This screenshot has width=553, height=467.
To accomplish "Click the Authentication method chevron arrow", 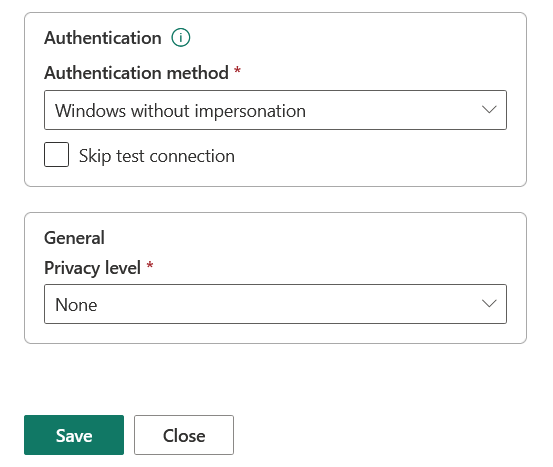I will click(x=489, y=110).
